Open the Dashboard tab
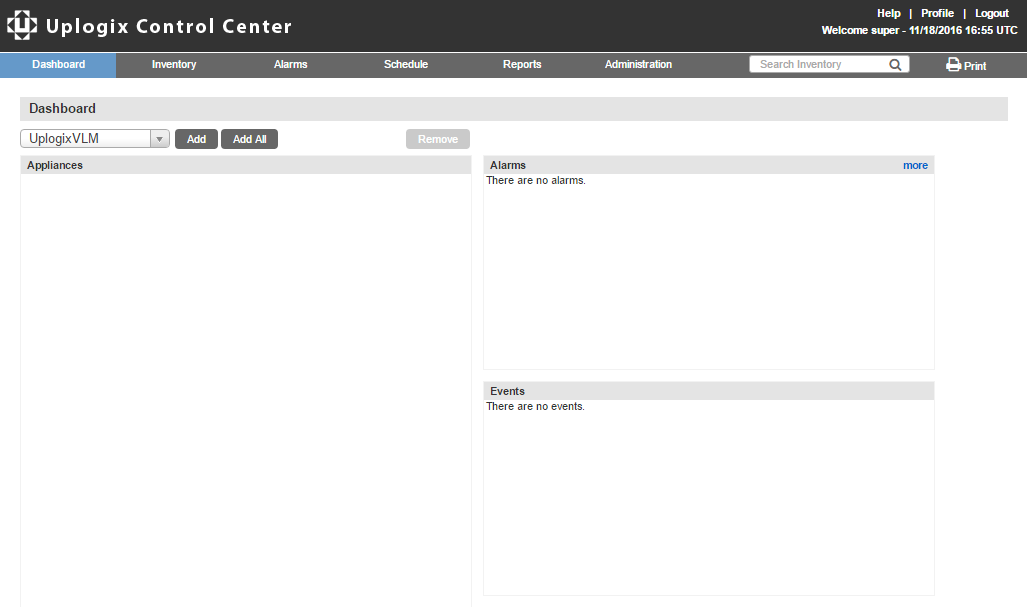 [58, 65]
